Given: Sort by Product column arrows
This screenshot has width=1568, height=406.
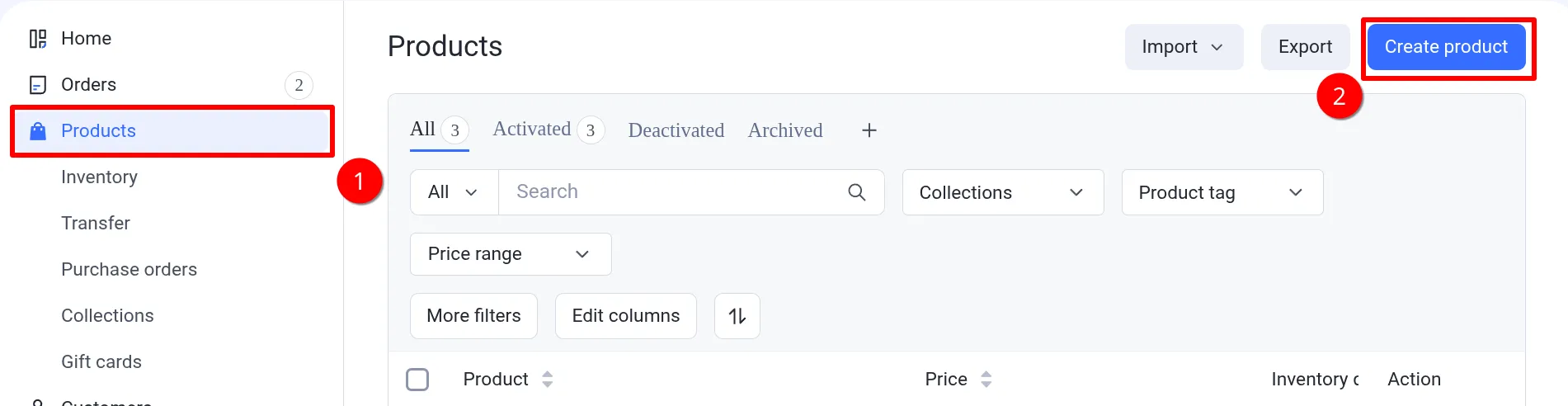Looking at the screenshot, I should coord(548,380).
